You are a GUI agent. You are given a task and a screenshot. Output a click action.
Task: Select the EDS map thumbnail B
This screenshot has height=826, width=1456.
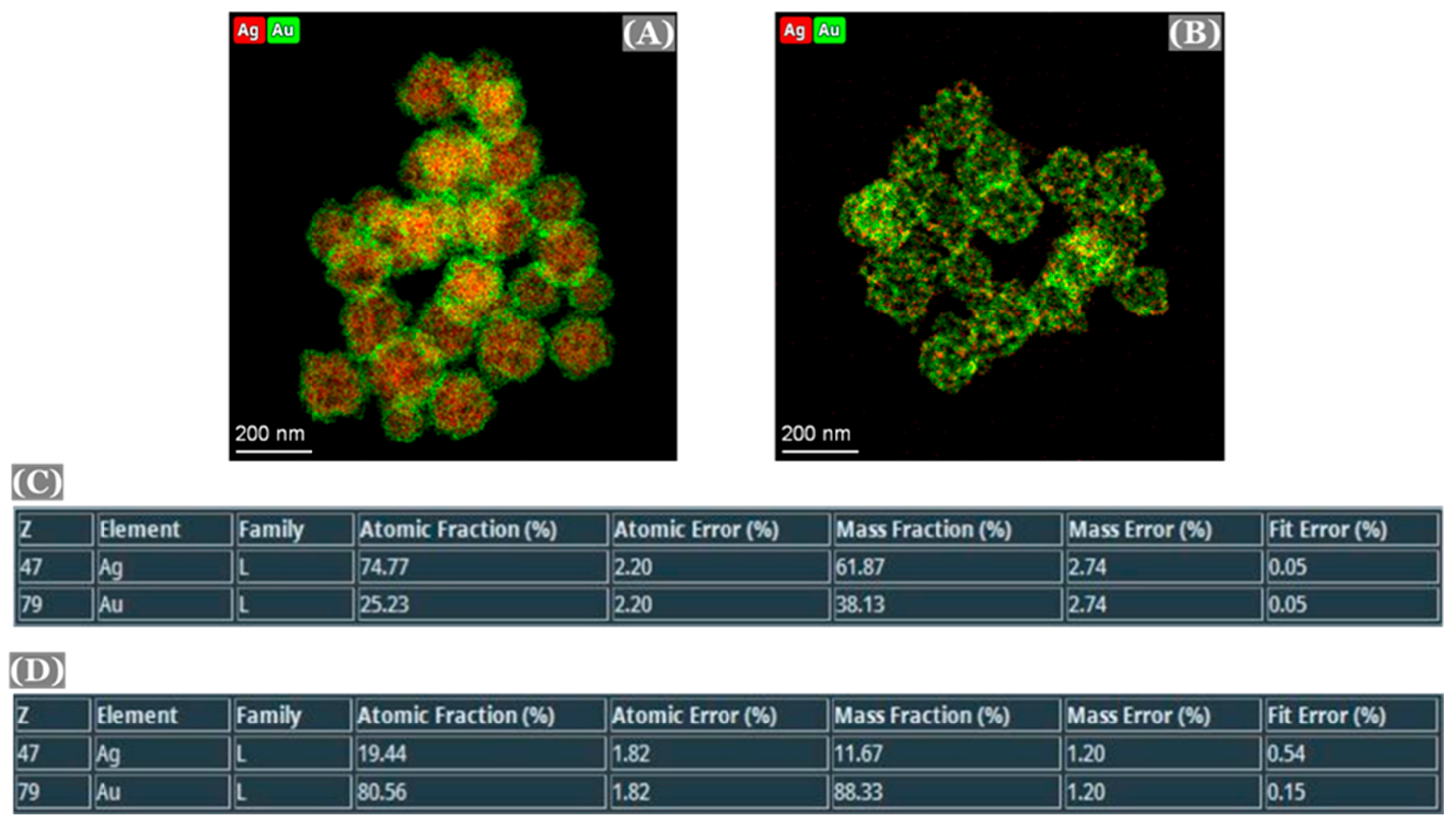[x=999, y=236]
